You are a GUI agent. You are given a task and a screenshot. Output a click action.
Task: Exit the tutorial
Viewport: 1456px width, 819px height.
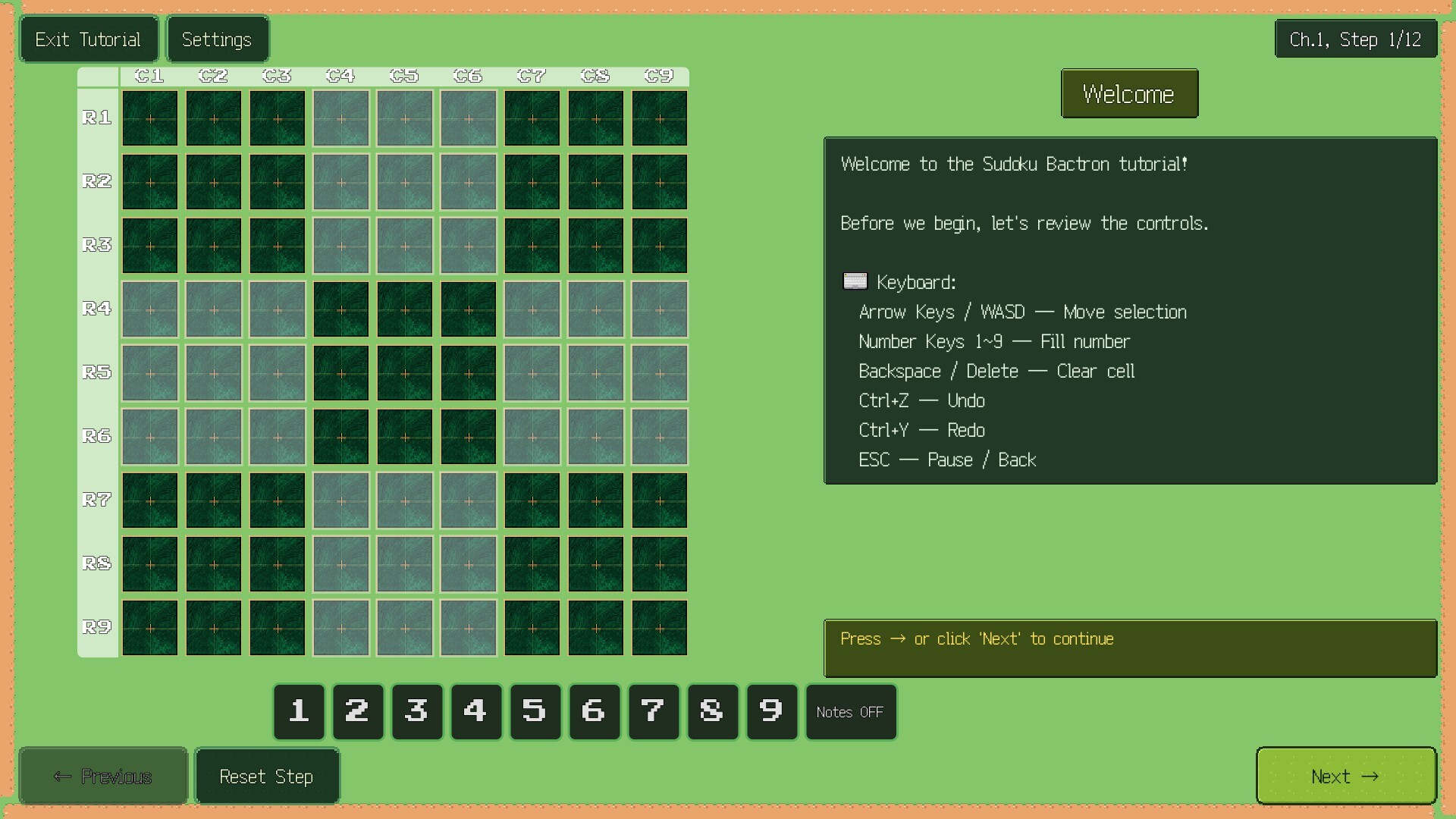tap(89, 39)
